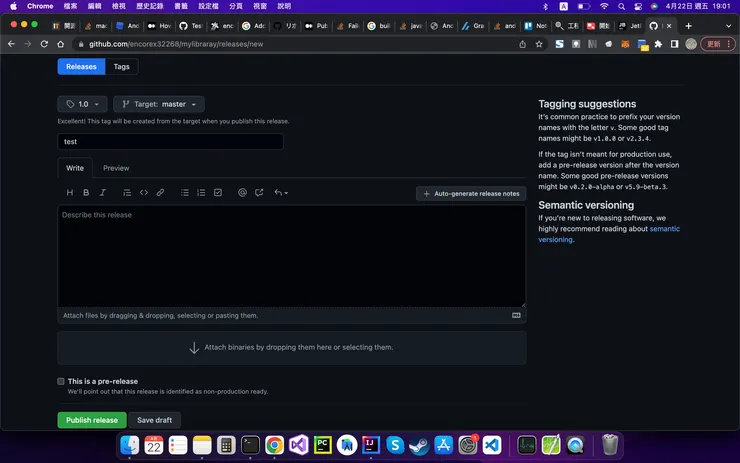The width and height of the screenshot is (740, 463).
Task: Click the cross-reference icon in toolbar
Action: tap(259, 192)
